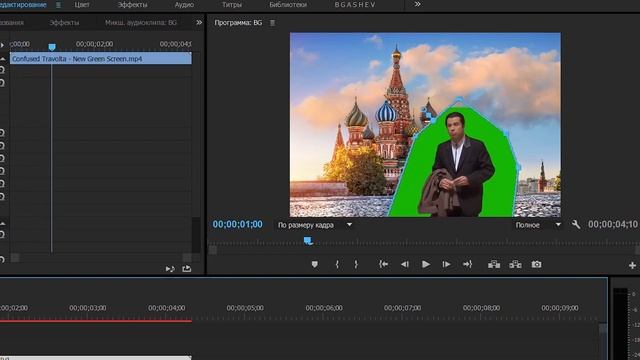Go to Out point in Program monitor
640x360 pixels.
pyautogui.click(x=467, y=264)
